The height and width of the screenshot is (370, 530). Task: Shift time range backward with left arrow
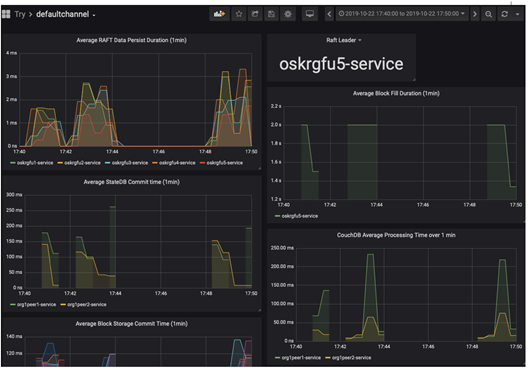coord(330,14)
